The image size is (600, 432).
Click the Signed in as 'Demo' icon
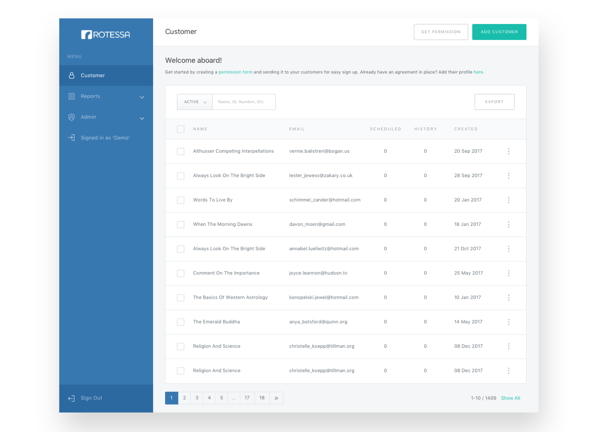point(72,138)
